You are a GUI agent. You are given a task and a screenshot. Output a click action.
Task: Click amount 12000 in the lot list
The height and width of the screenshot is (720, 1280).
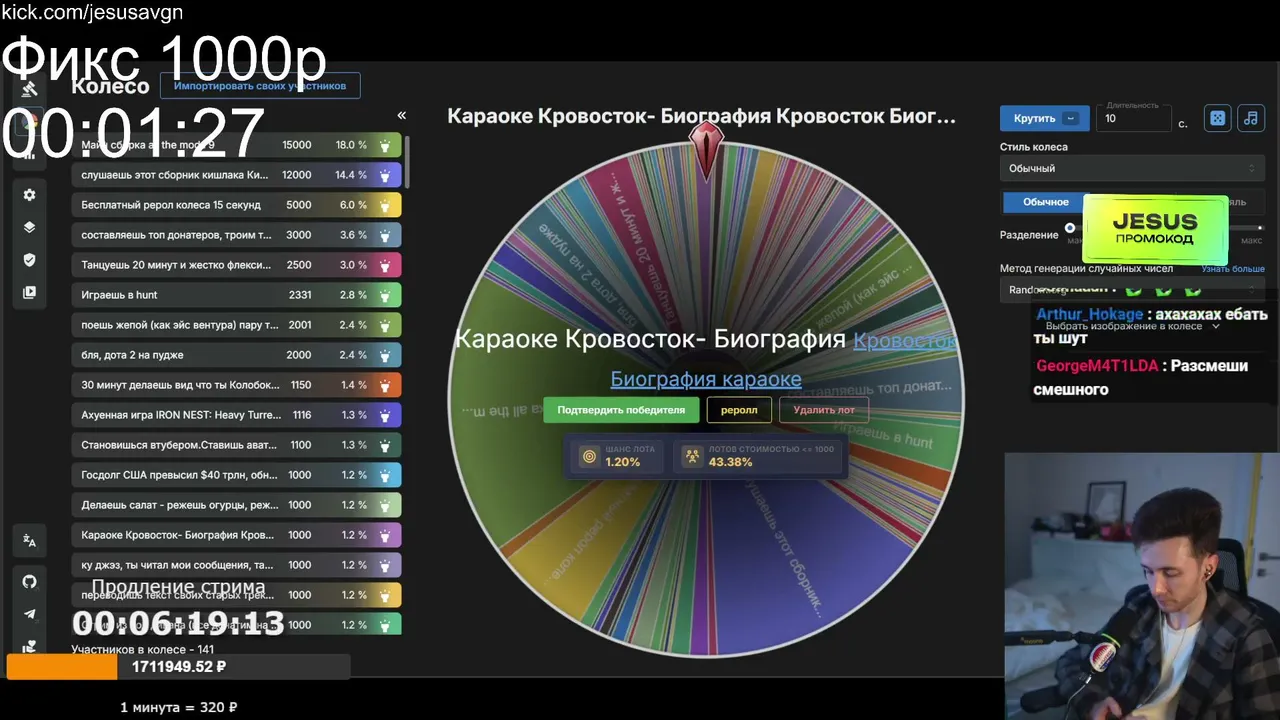pos(297,175)
